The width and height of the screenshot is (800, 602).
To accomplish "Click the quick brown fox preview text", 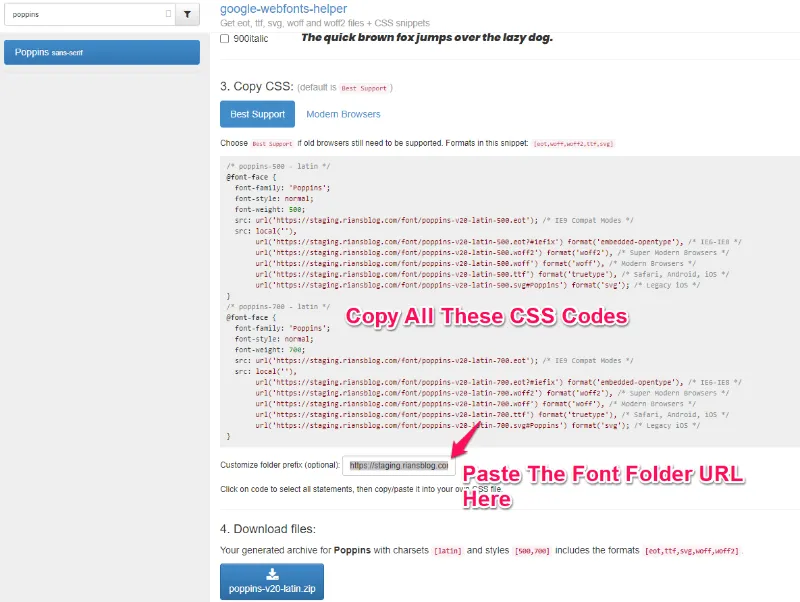I will [x=430, y=38].
